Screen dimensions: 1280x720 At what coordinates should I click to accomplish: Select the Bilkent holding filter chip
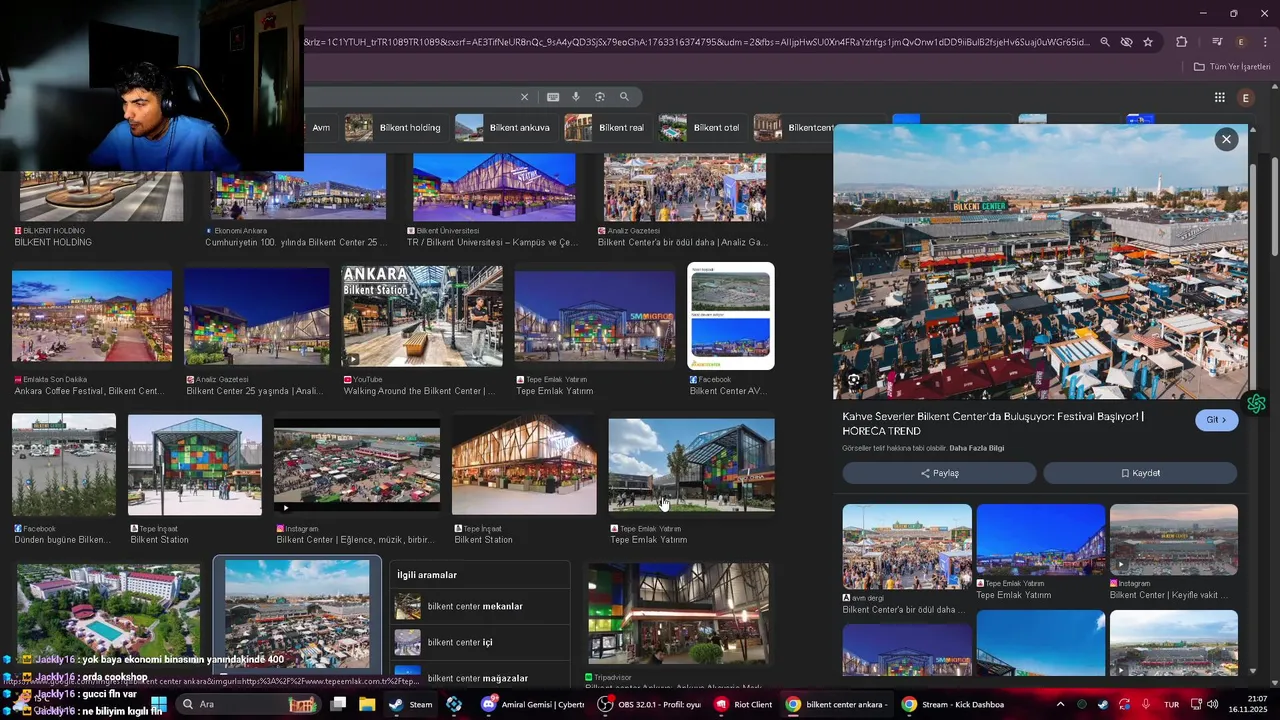(393, 128)
